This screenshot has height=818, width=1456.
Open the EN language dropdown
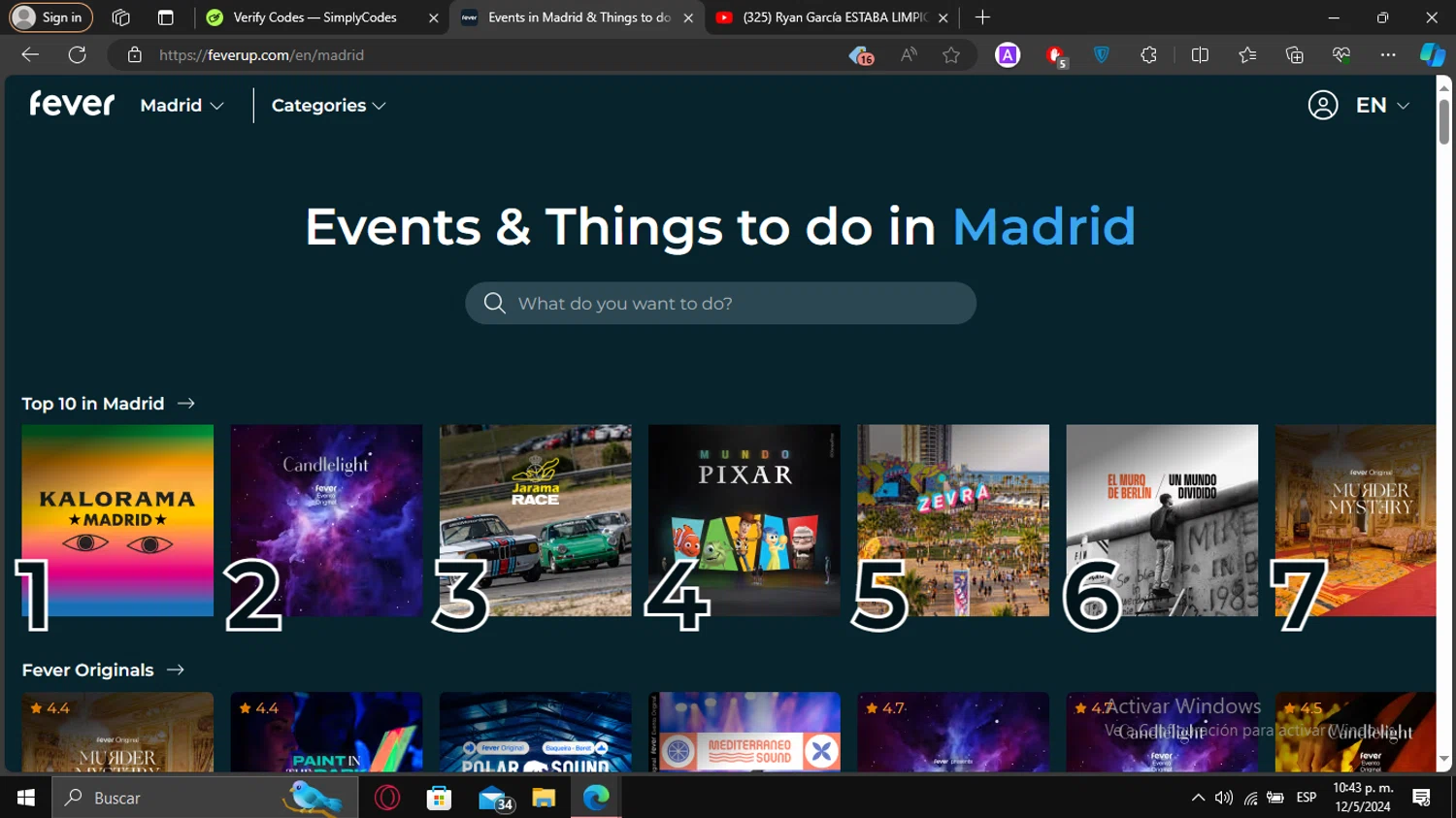pos(1382,105)
